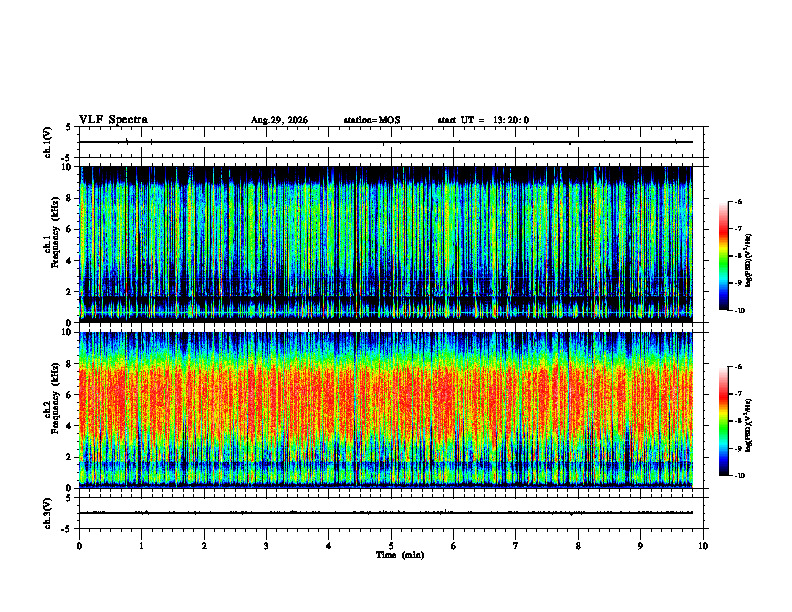This screenshot has width=792, height=612.
Task: Click the 5 minute tick on time axis
Action: click(x=391, y=546)
